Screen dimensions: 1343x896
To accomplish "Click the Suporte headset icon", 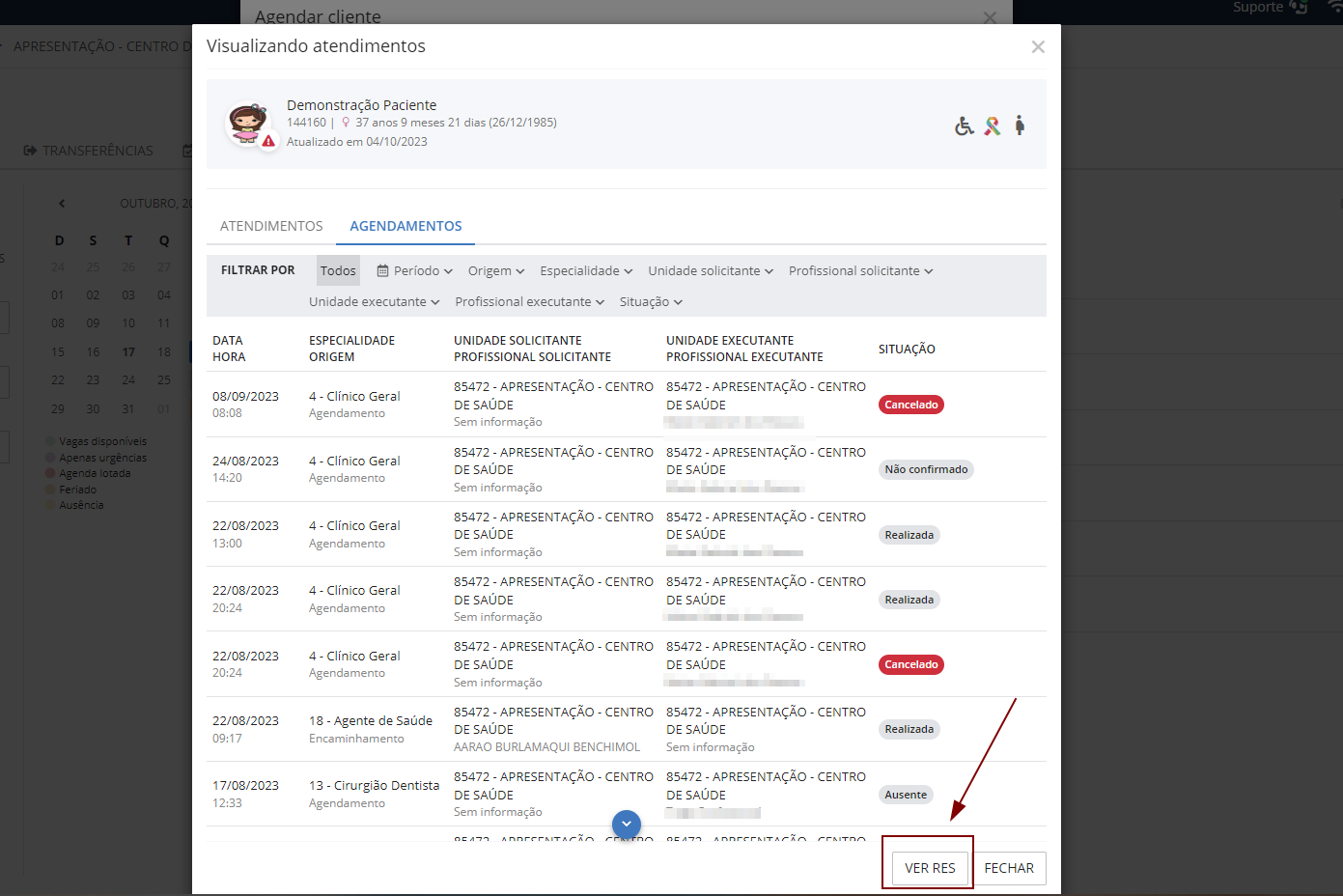I will coord(1299,7).
